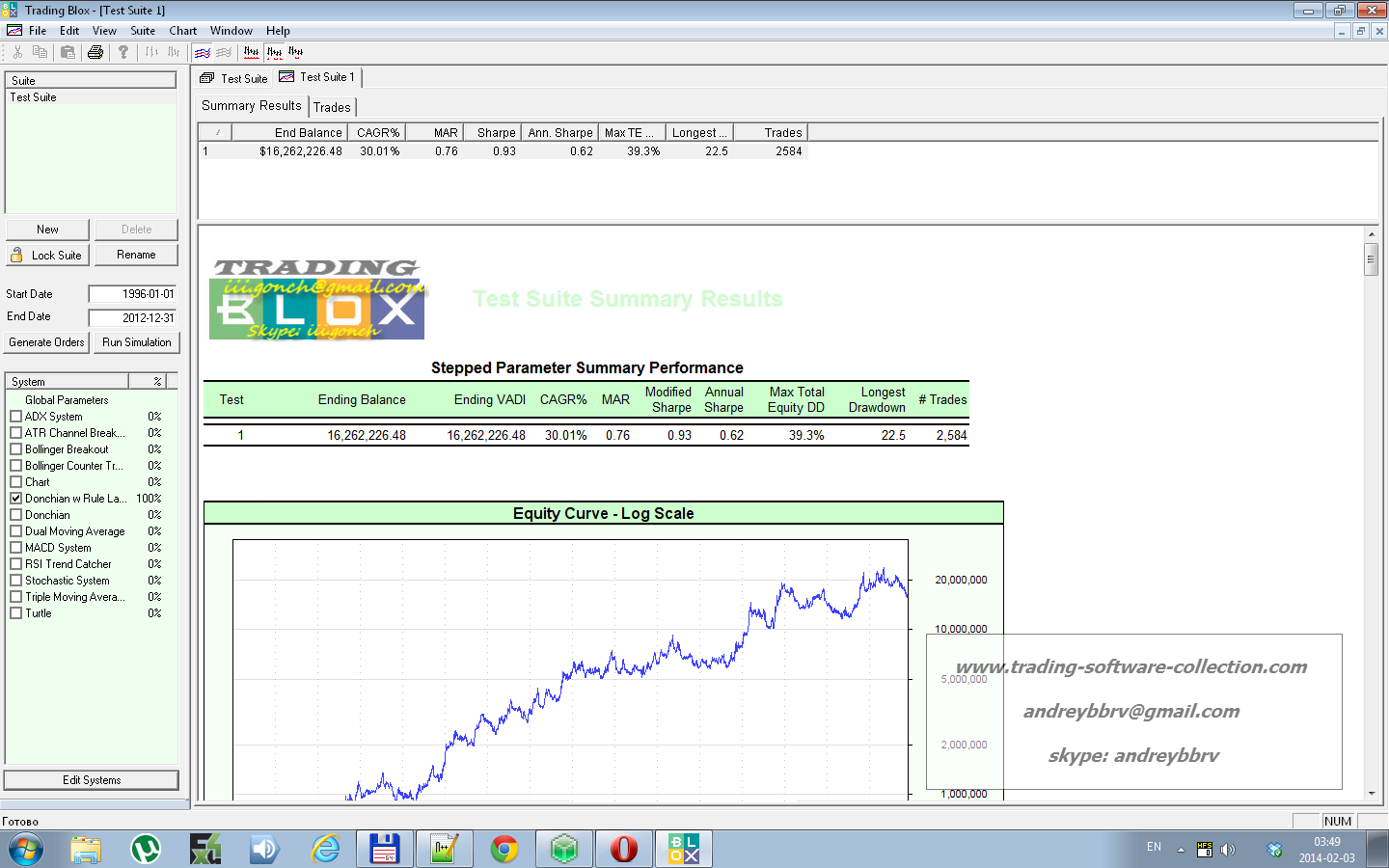This screenshot has height=868, width=1389.
Task: Open the Suite menu
Action: 143,31
